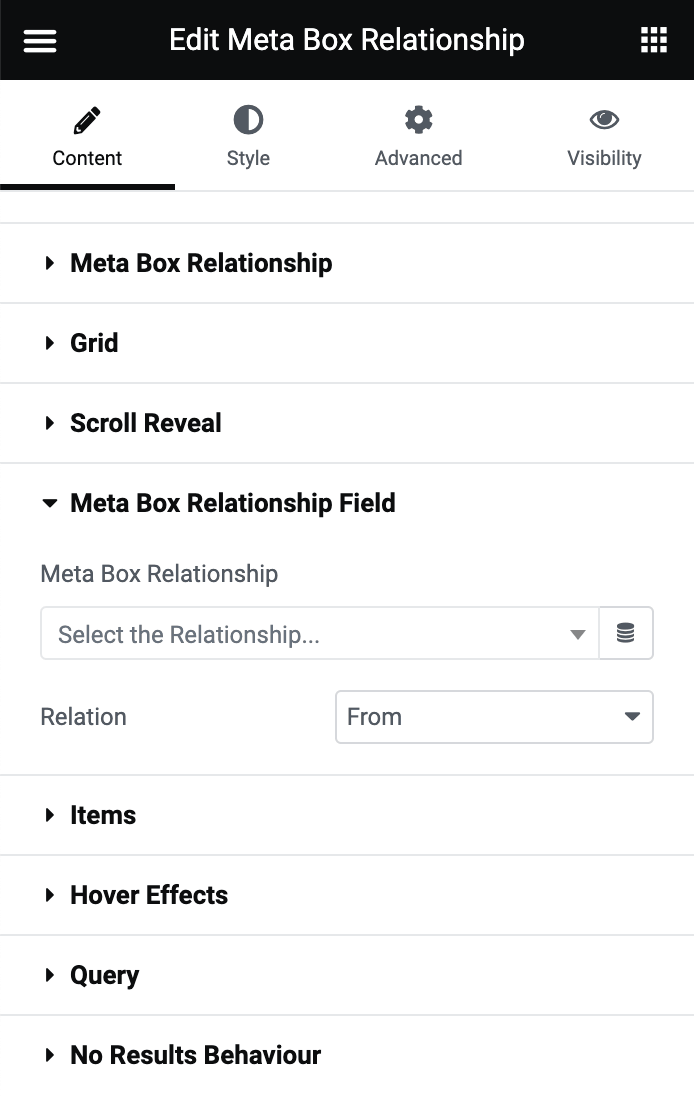
Task: Click the caret arrow on the Relationship selector
Action: (x=578, y=632)
